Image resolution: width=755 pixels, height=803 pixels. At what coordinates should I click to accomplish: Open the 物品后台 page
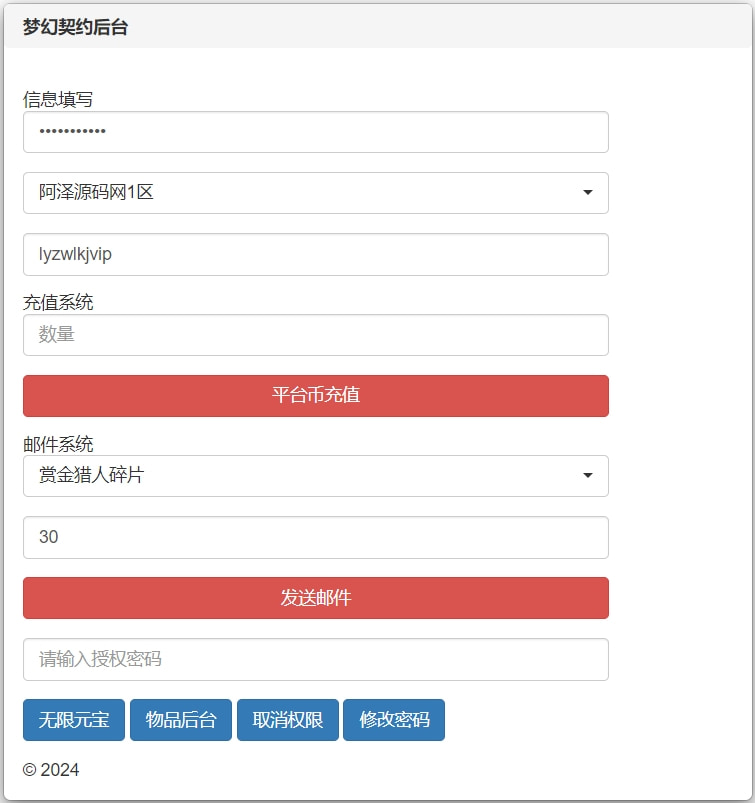coord(181,720)
